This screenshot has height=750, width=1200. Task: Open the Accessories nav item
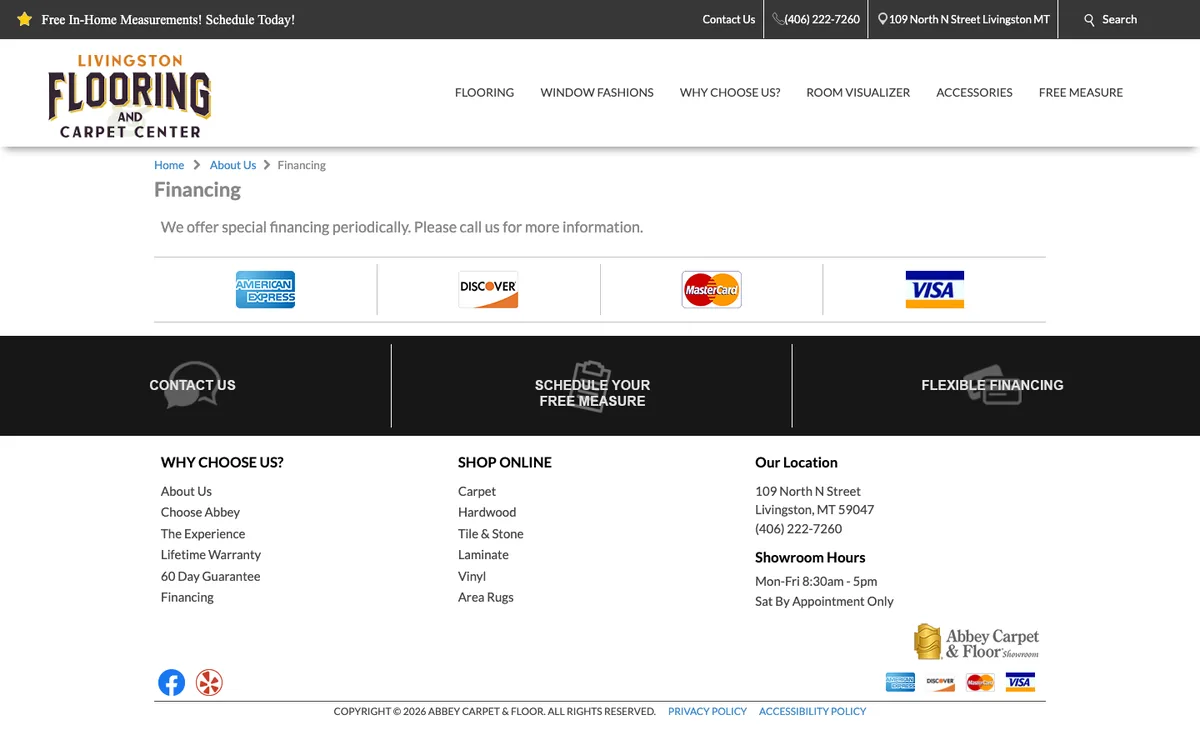[974, 92]
